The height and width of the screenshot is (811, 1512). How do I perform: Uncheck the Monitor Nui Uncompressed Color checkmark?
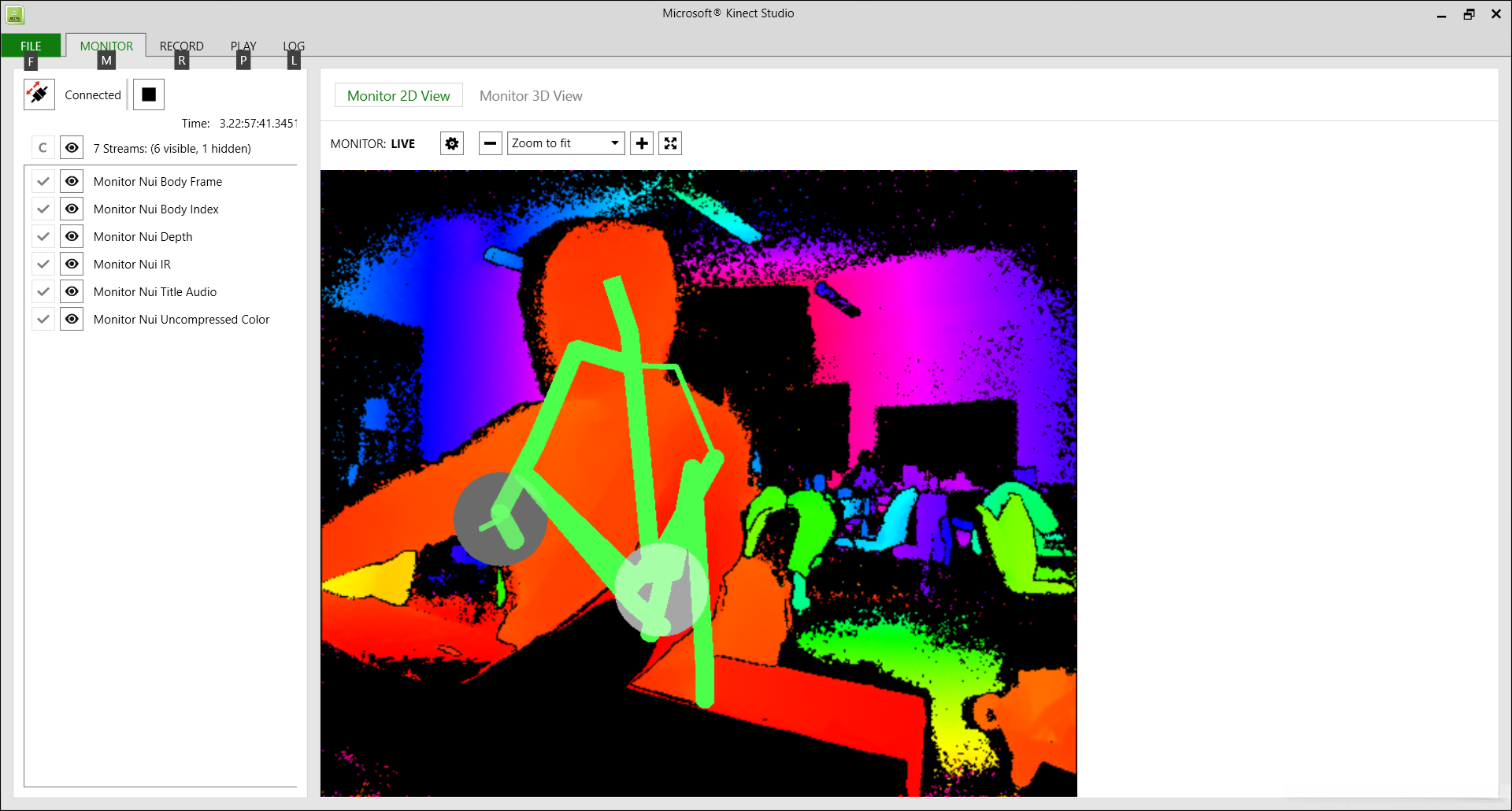pos(43,319)
